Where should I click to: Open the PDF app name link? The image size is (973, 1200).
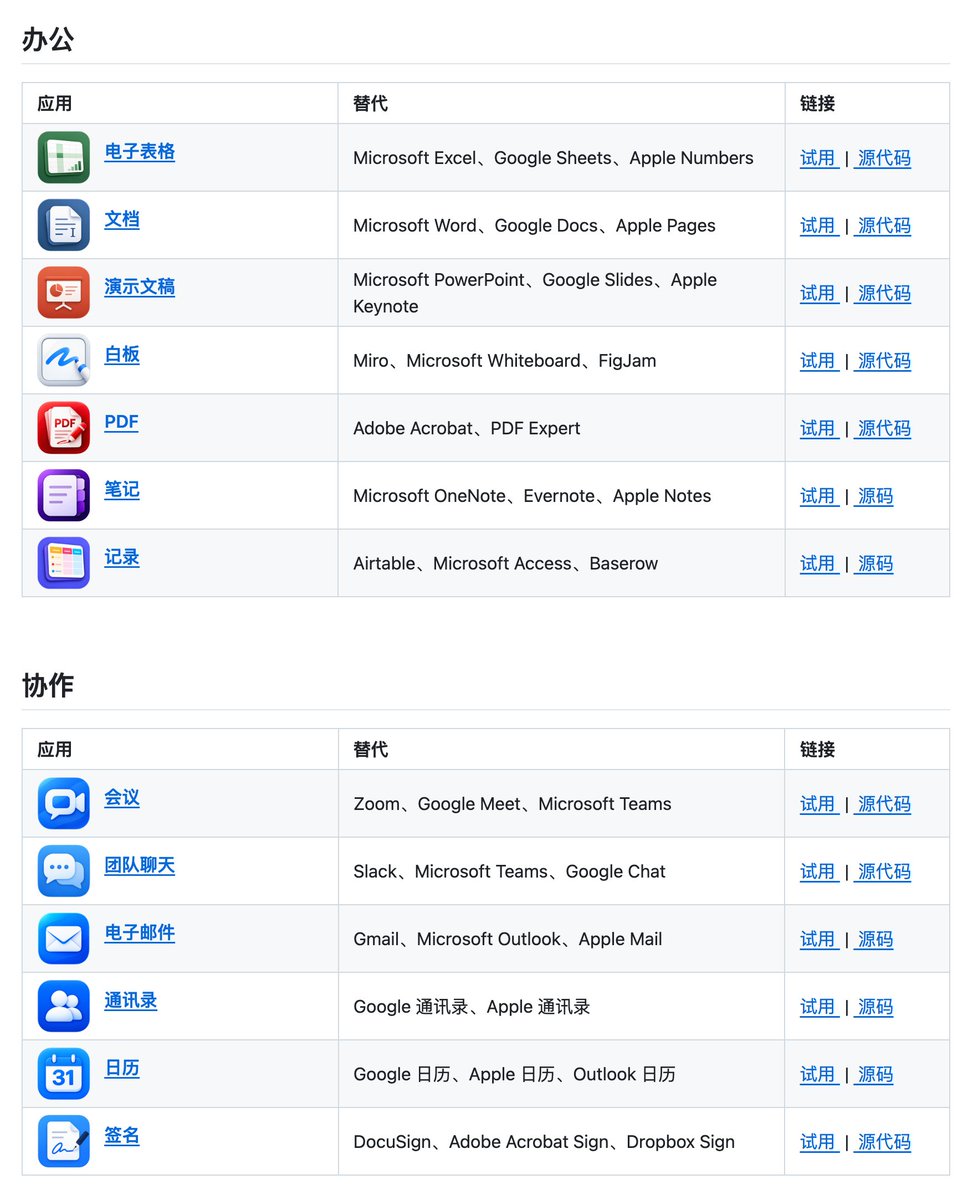(x=122, y=422)
